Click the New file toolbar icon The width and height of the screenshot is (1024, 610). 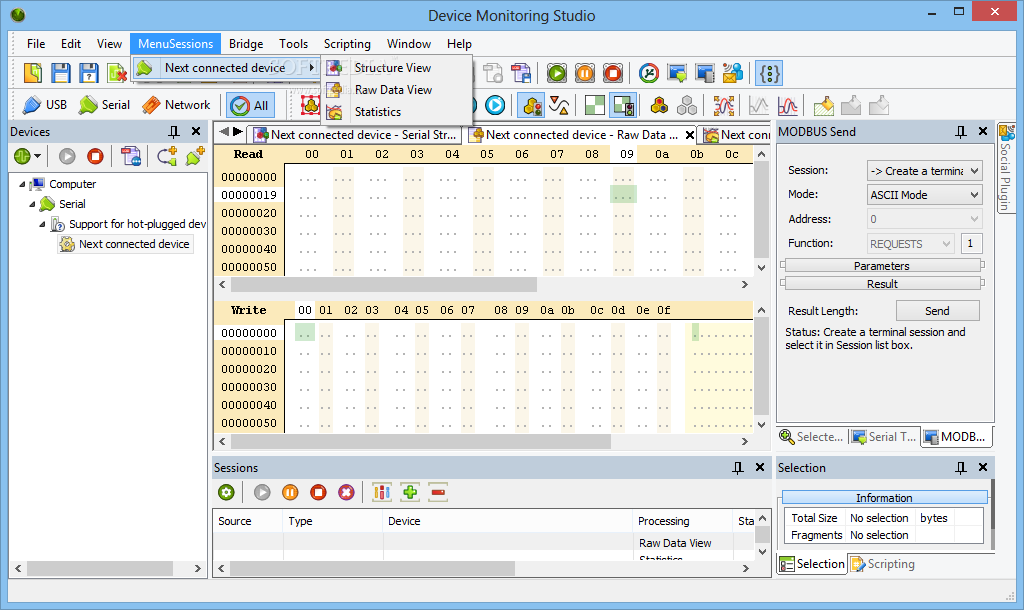pyautogui.click(x=33, y=72)
